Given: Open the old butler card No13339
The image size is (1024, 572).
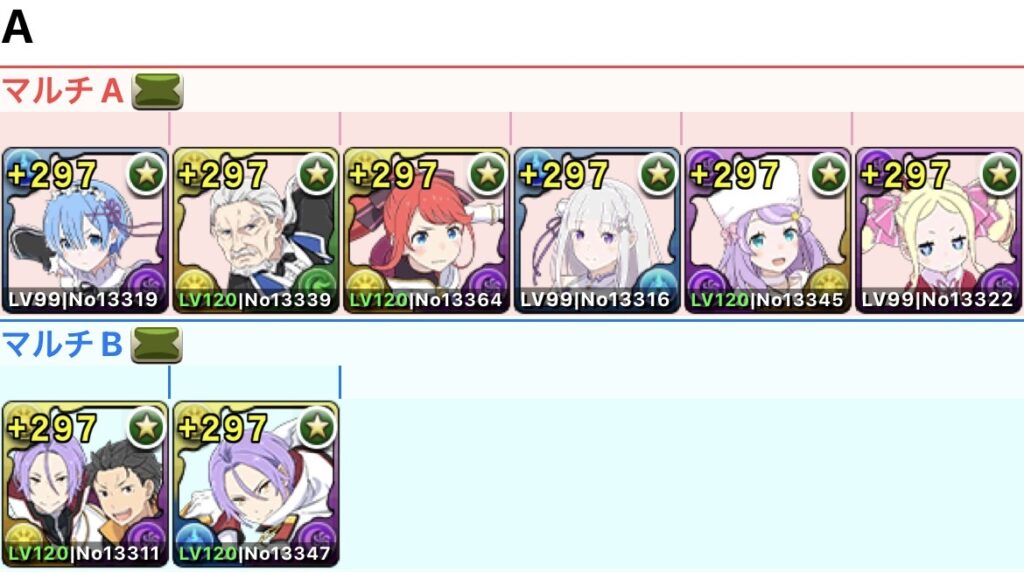Looking at the screenshot, I should [x=256, y=230].
